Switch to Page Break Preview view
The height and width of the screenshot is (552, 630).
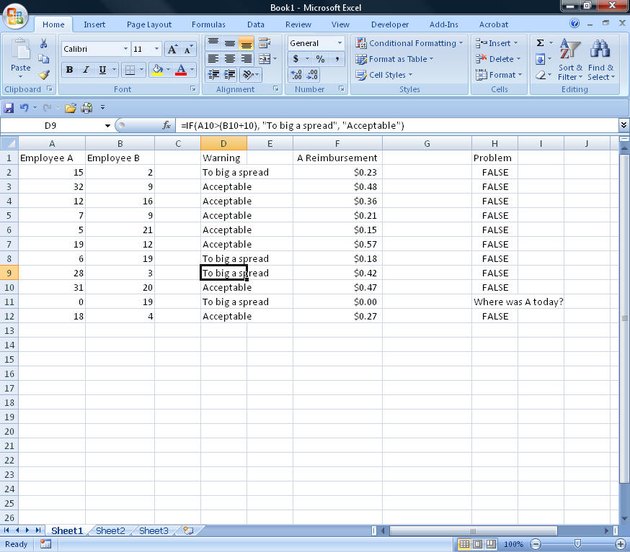point(491,544)
